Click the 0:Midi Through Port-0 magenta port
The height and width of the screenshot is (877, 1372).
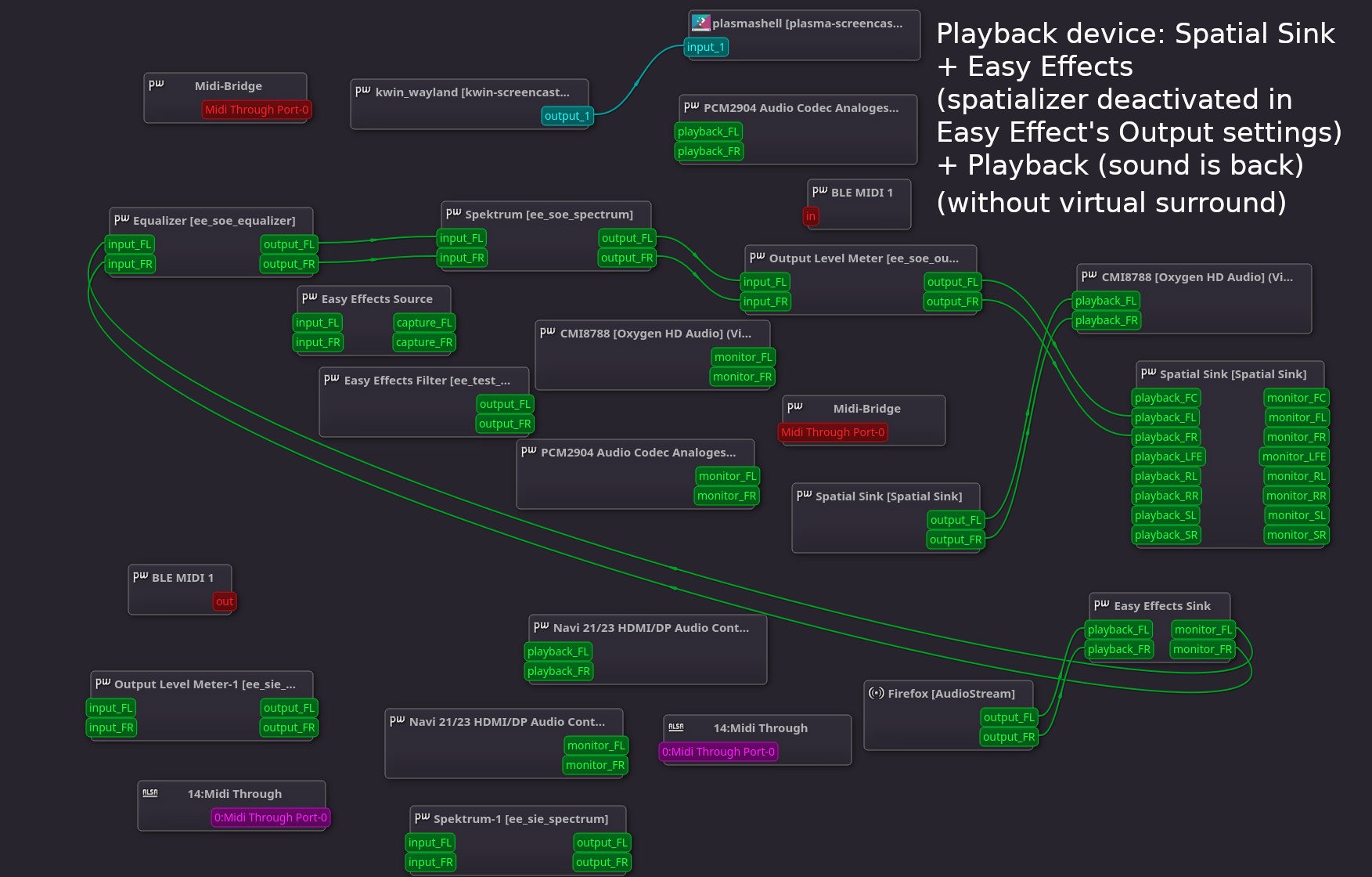[718, 752]
